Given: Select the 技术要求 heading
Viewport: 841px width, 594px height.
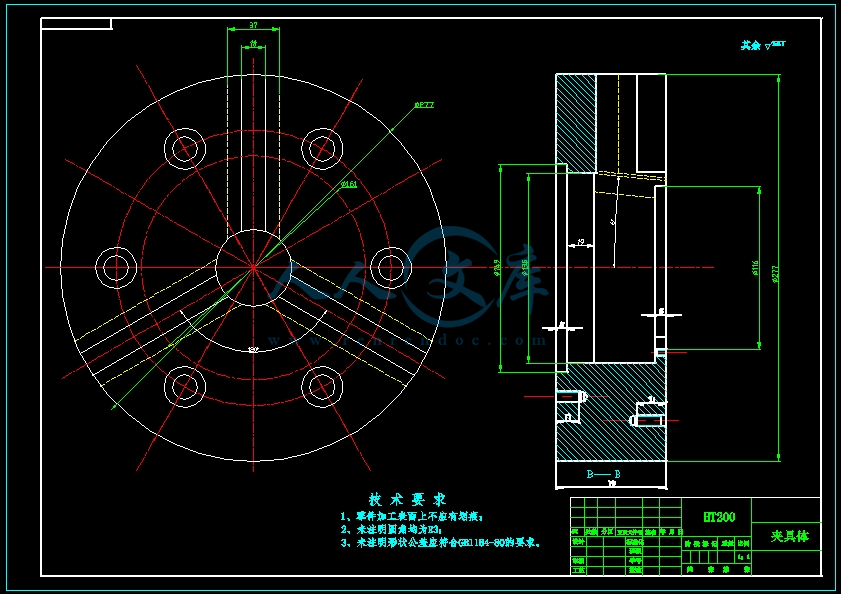Looking at the screenshot, I should click(408, 500).
